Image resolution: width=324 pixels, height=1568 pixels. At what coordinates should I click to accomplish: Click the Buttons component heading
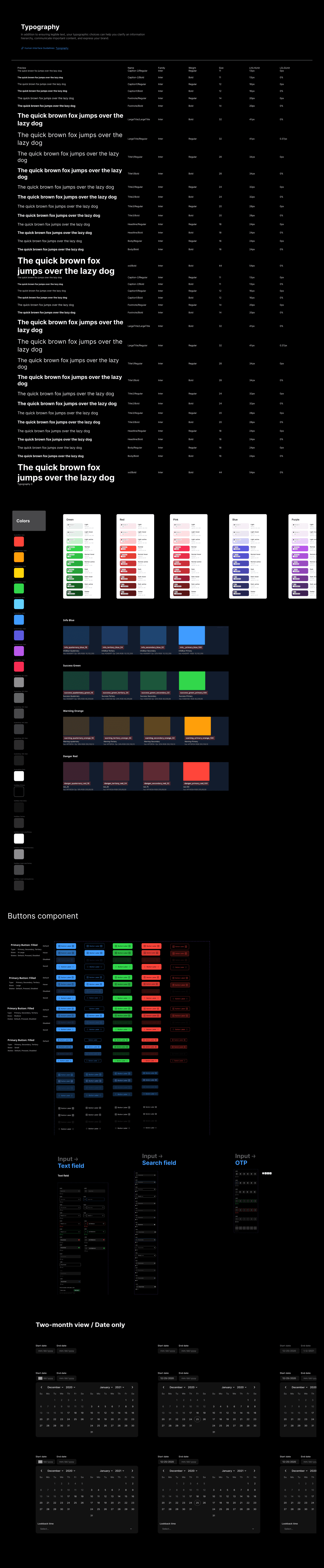pos(43,916)
